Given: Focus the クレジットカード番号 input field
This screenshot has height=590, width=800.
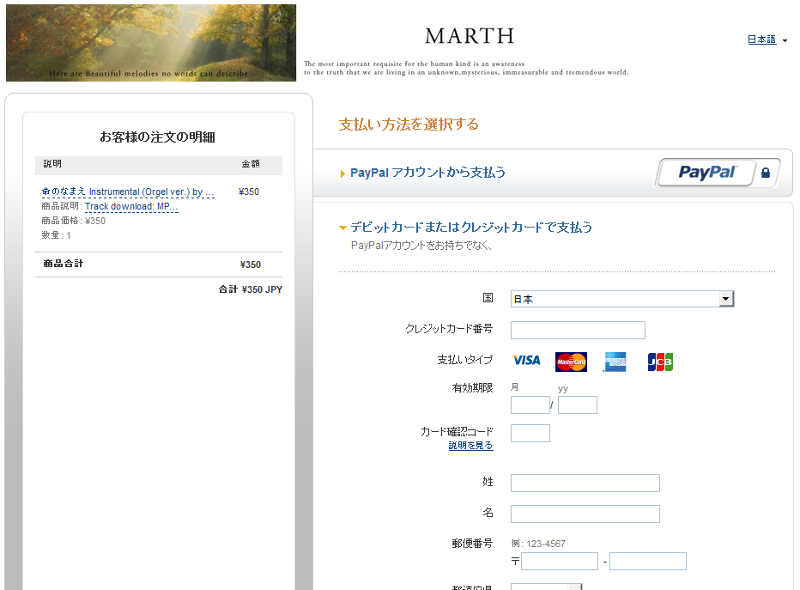Looking at the screenshot, I should tap(578, 330).
